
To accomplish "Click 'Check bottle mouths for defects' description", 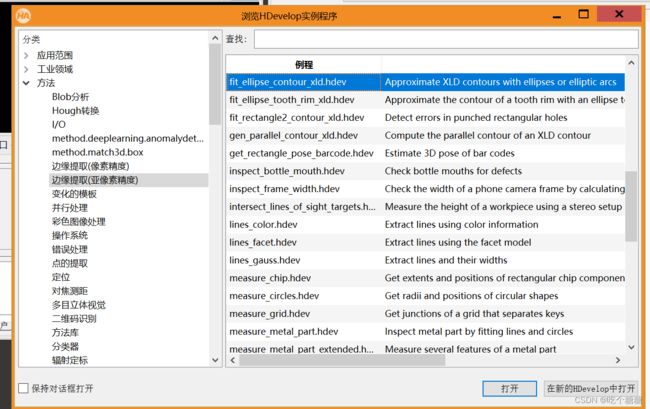I will pos(453,171).
